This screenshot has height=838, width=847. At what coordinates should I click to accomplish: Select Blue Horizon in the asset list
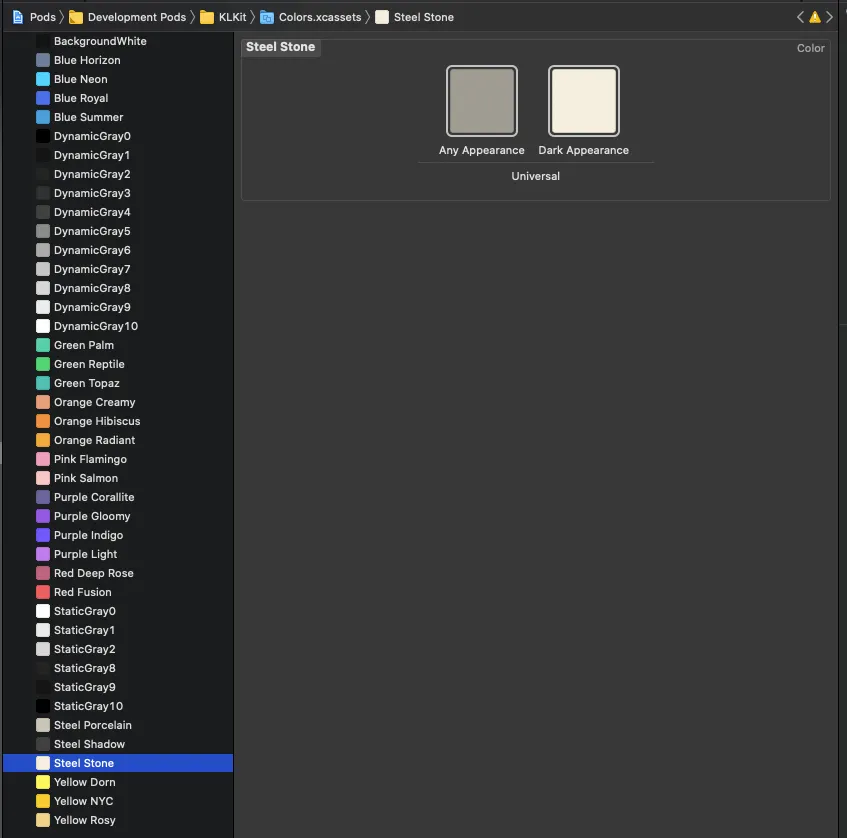click(118, 60)
